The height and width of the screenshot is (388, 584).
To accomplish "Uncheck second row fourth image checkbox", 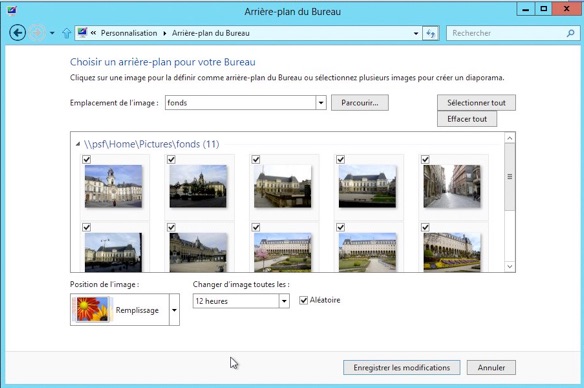I will (x=340, y=227).
